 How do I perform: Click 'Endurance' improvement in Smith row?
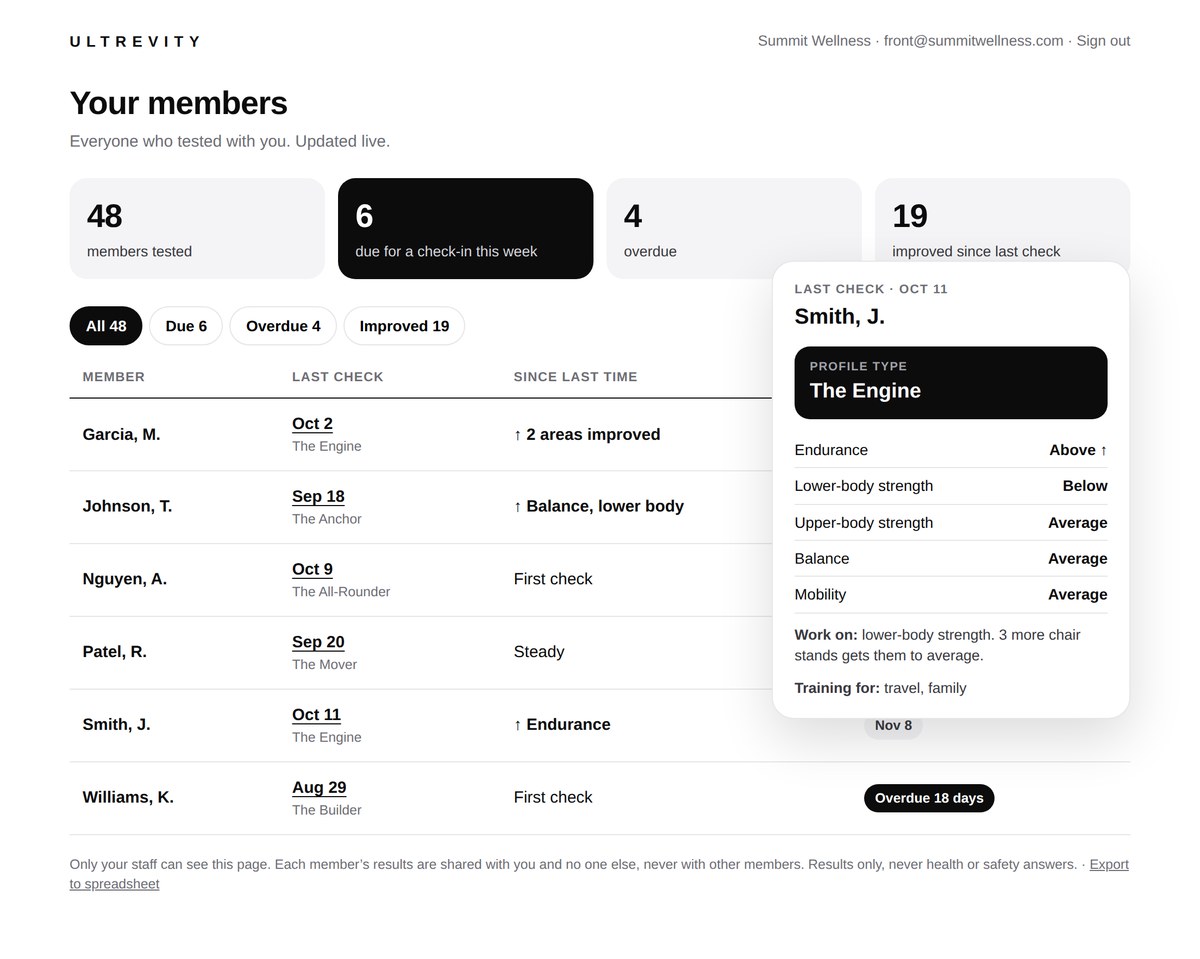562,725
